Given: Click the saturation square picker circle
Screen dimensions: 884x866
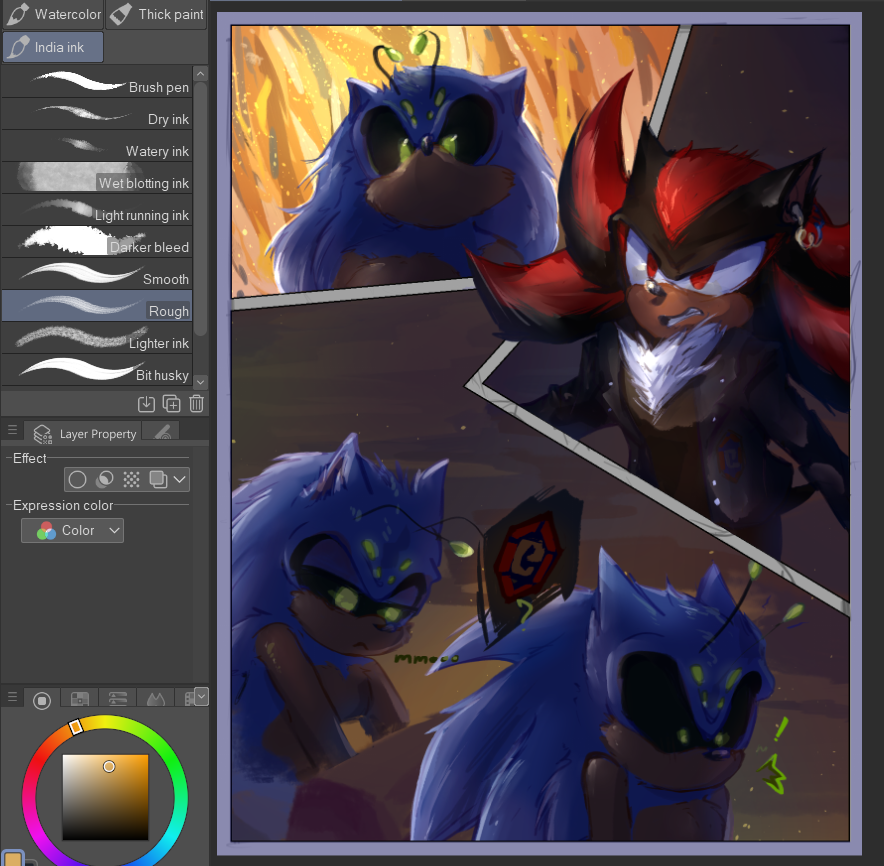Looking at the screenshot, I should pos(109,766).
